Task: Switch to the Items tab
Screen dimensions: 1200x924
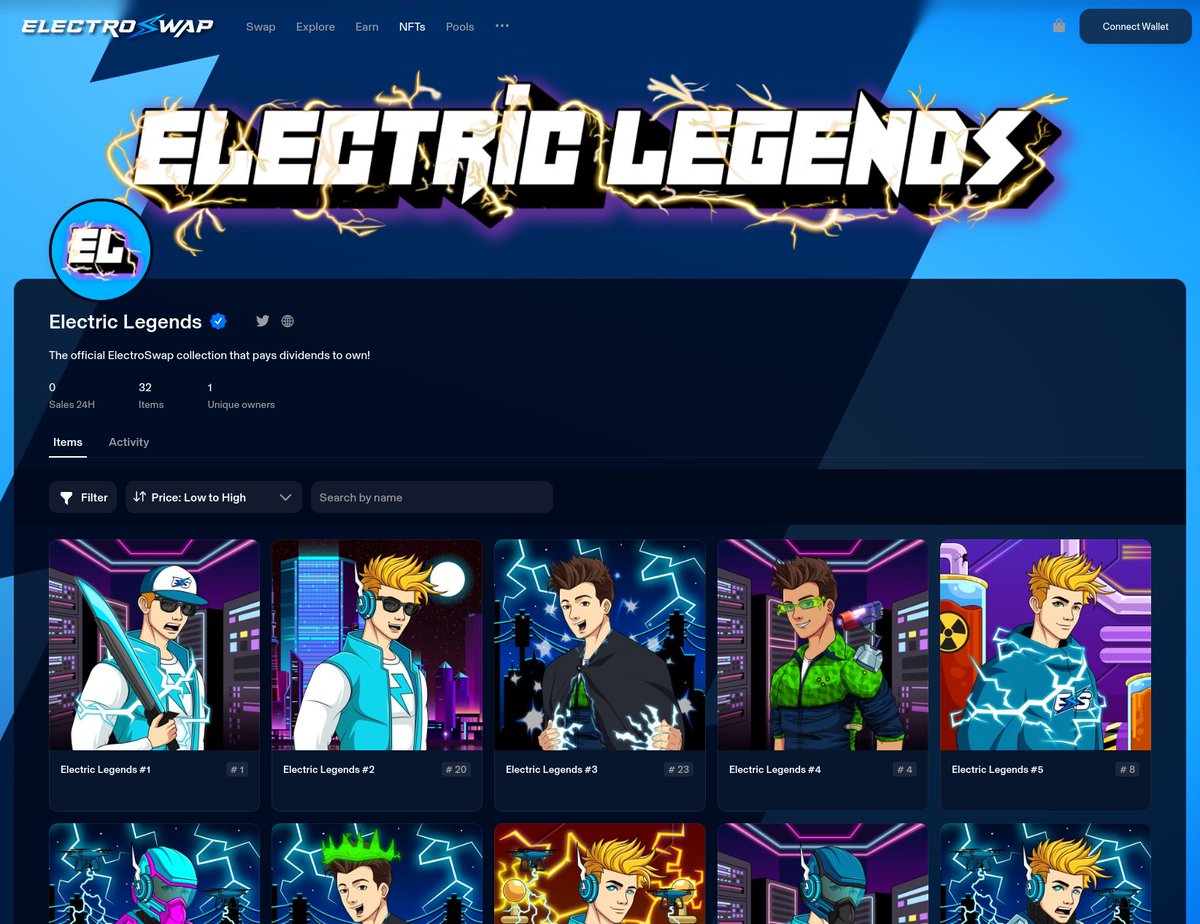Action: [68, 442]
